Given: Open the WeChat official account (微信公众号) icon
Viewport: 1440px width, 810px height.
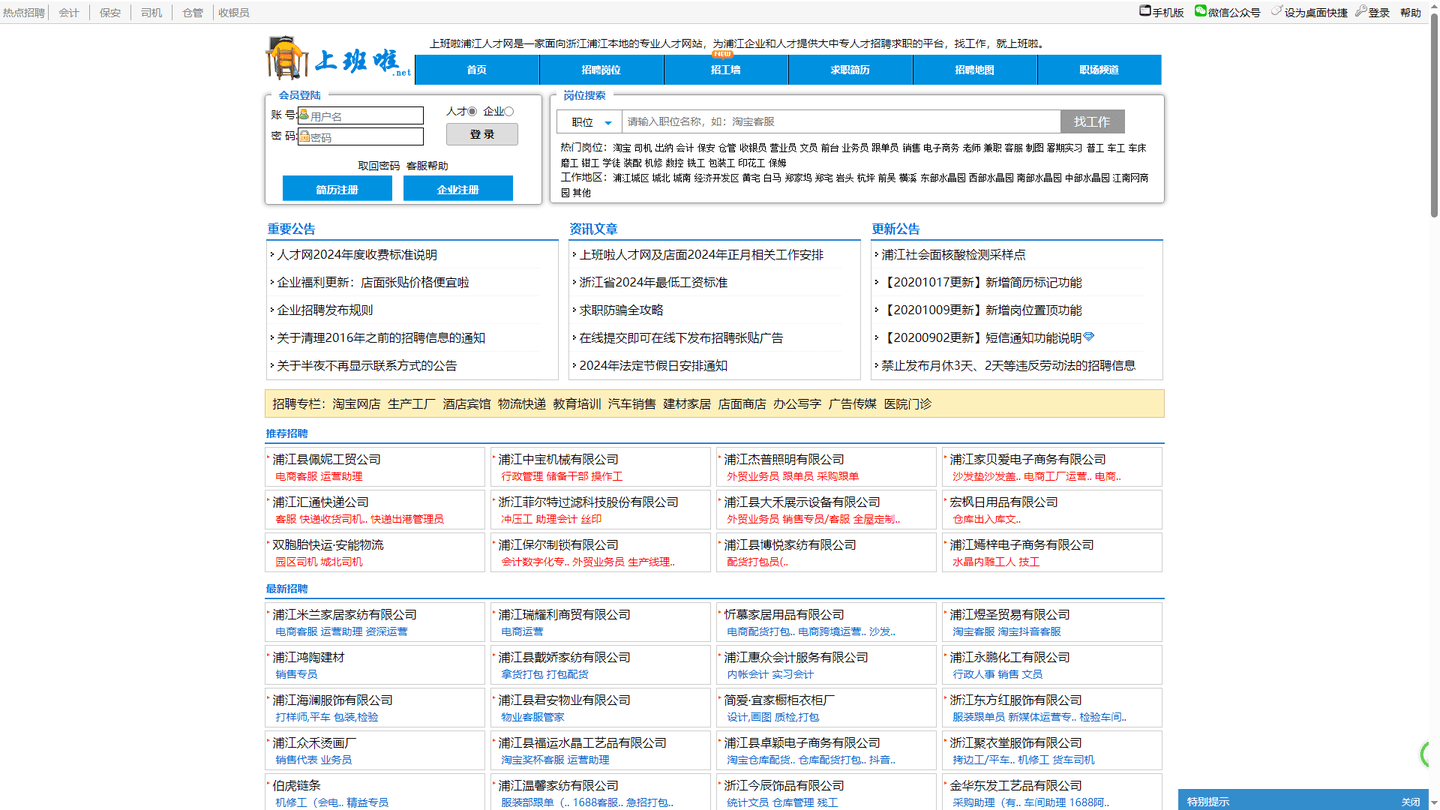Looking at the screenshot, I should (x=1201, y=11).
